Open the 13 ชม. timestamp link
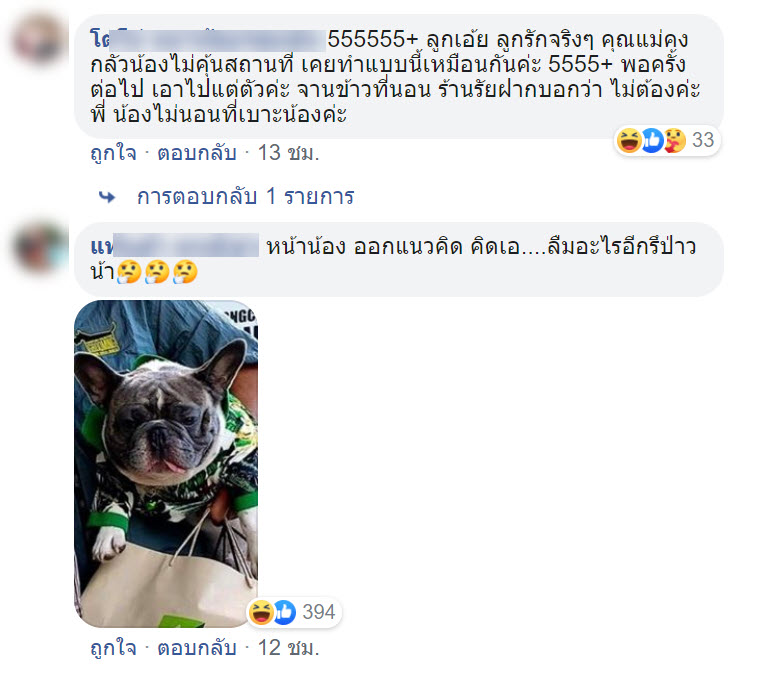The height and width of the screenshot is (674, 775). point(288,153)
